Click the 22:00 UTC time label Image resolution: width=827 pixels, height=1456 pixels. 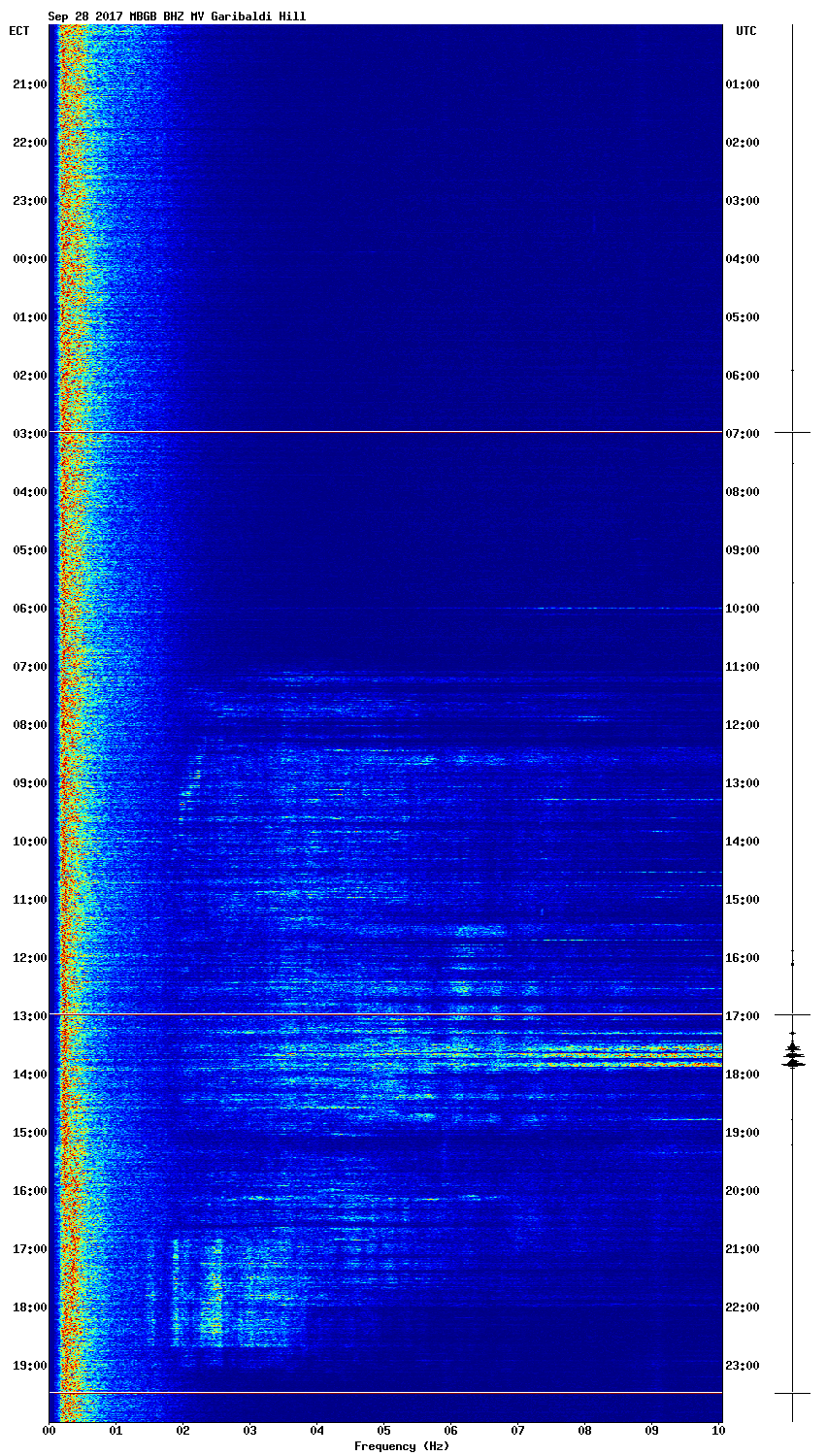(743, 1307)
